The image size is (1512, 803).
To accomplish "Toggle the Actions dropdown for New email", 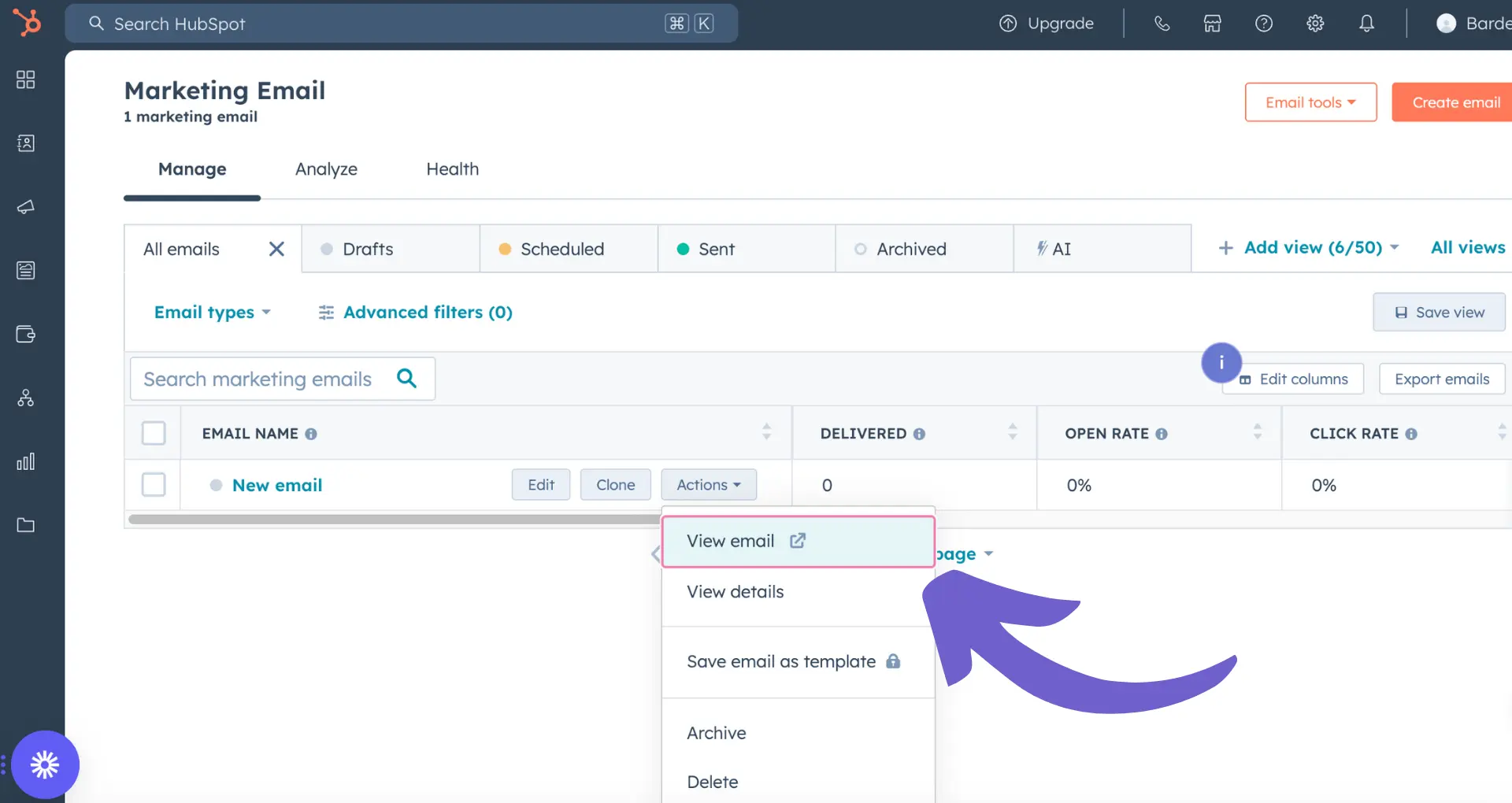I will click(x=709, y=485).
